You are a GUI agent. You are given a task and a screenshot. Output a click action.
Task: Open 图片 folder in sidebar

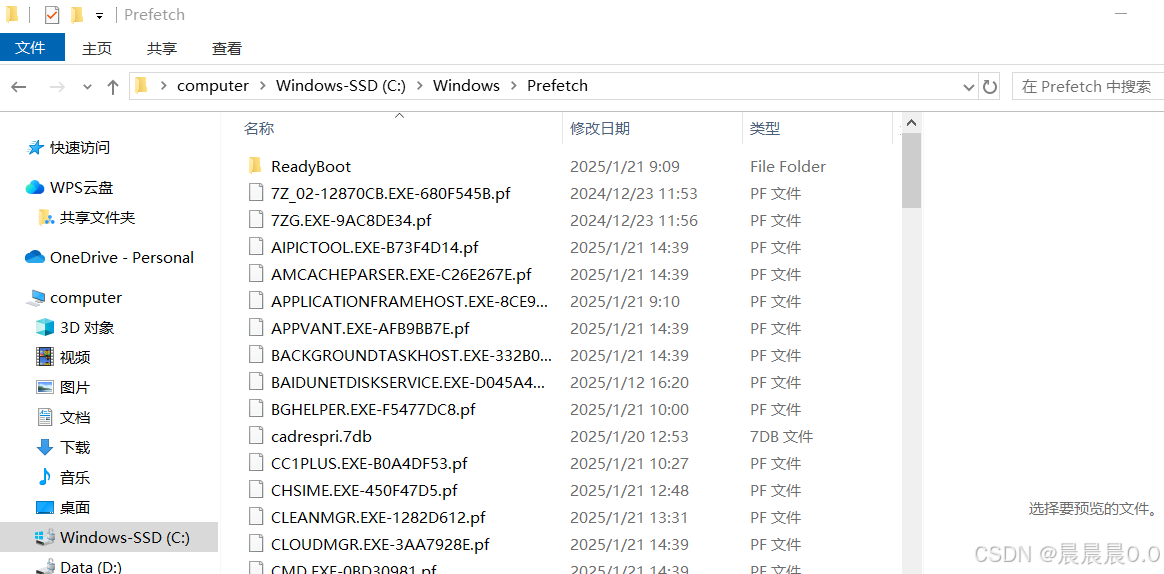(x=75, y=388)
